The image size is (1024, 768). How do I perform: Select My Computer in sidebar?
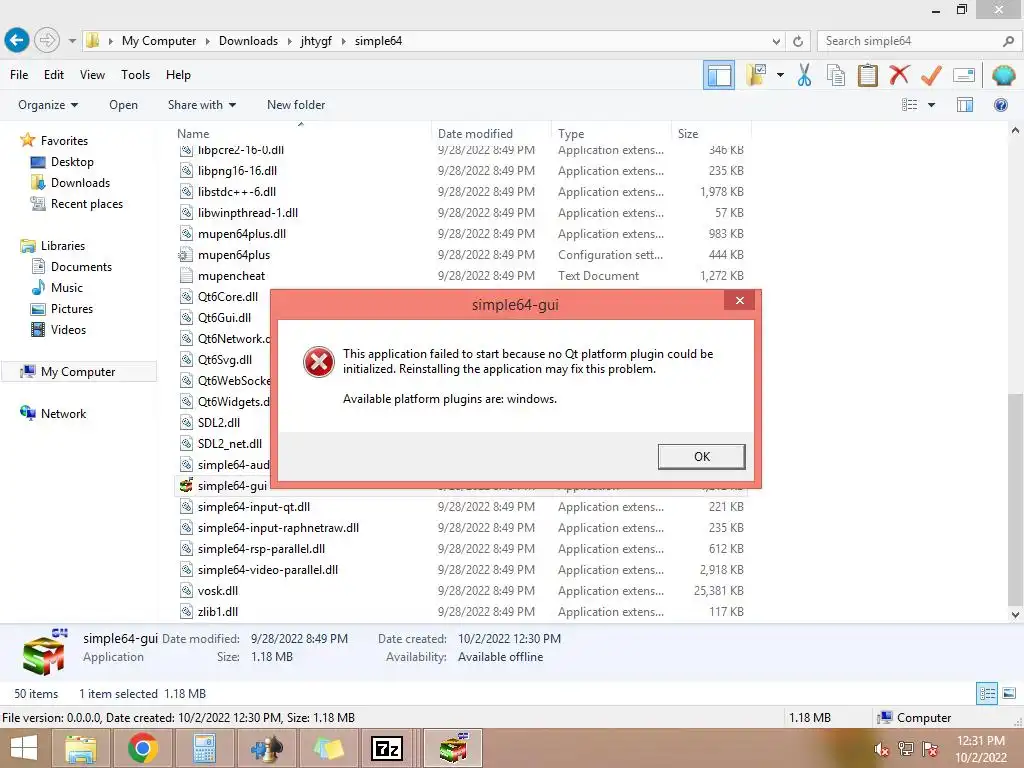pyautogui.click(x=78, y=372)
